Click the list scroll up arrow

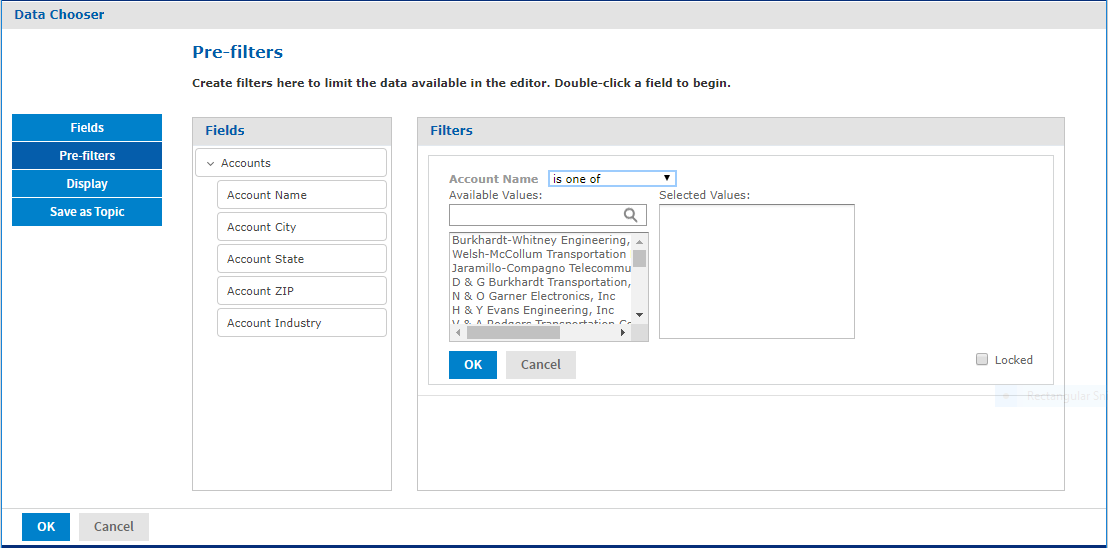pyautogui.click(x=639, y=240)
